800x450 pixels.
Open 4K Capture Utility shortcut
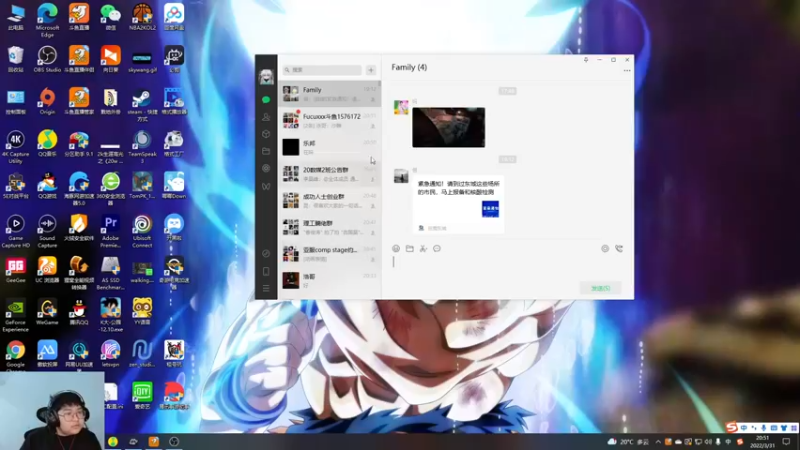point(15,146)
